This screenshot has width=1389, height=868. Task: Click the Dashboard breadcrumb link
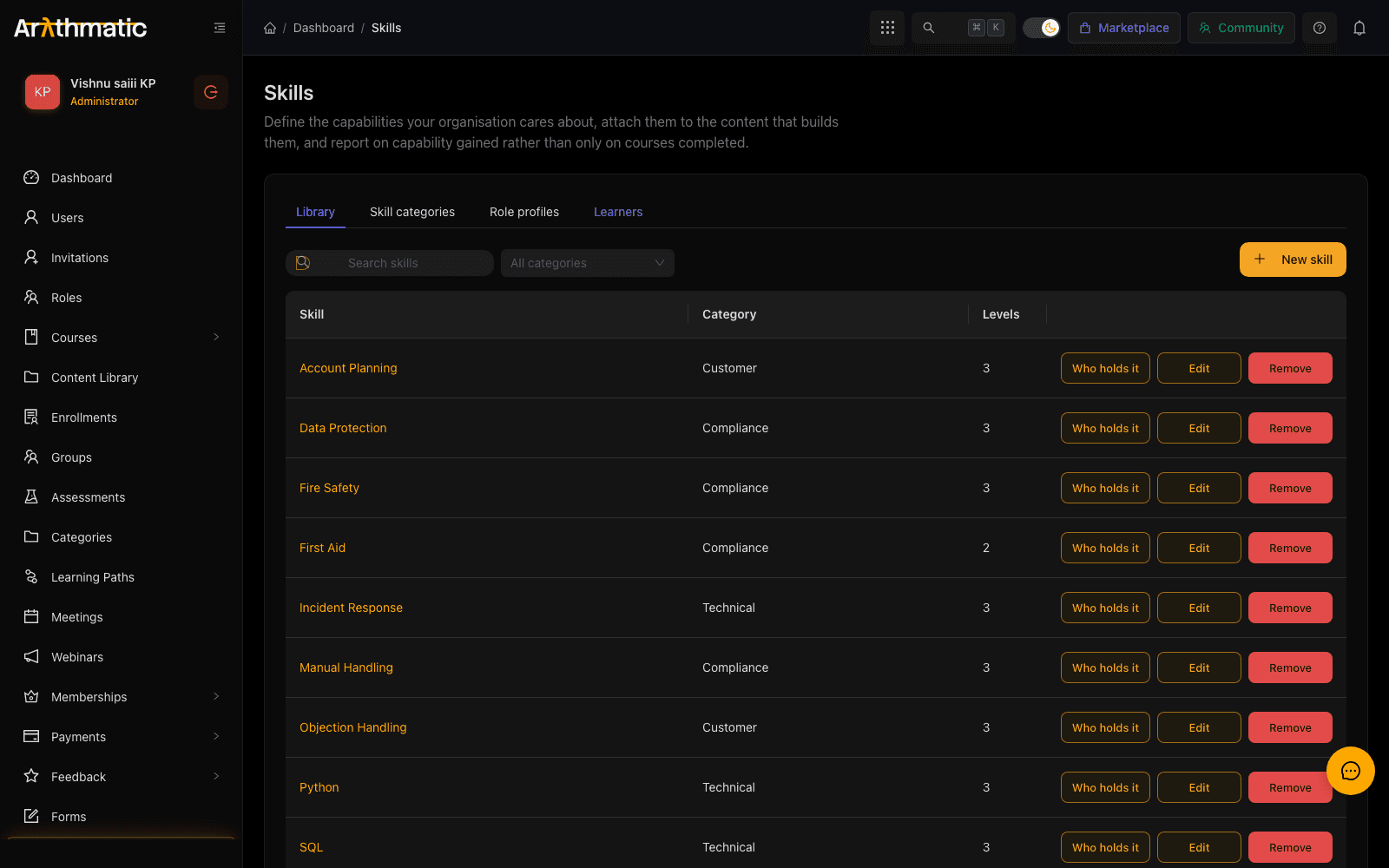[x=324, y=28]
